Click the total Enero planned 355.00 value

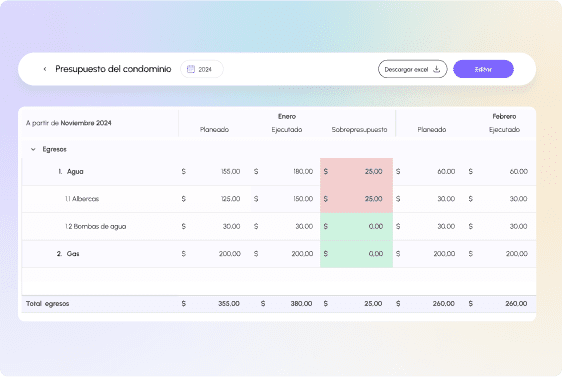[229, 304]
